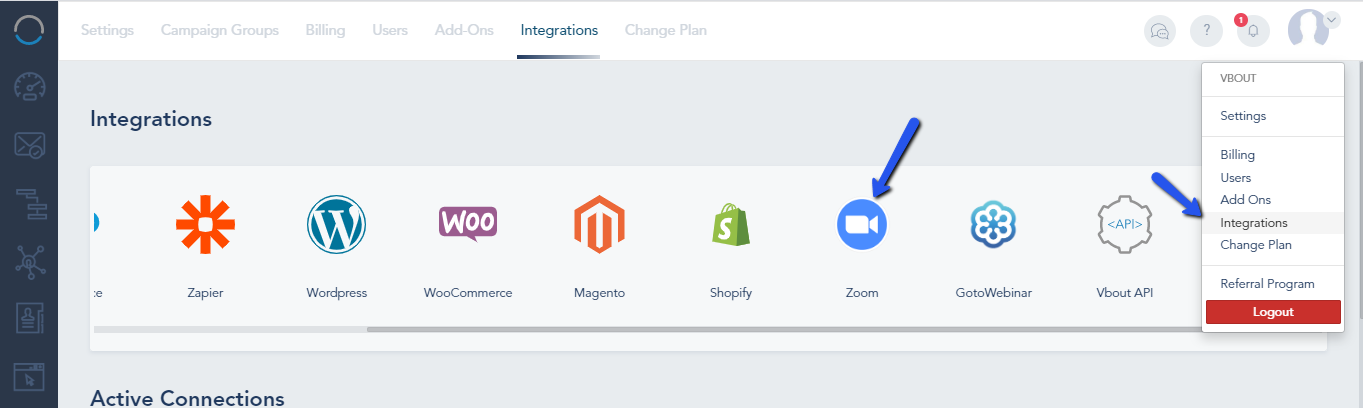Viewport: 1363px width, 408px height.
Task: Select the WooCommerce integration logo
Action: 467,222
